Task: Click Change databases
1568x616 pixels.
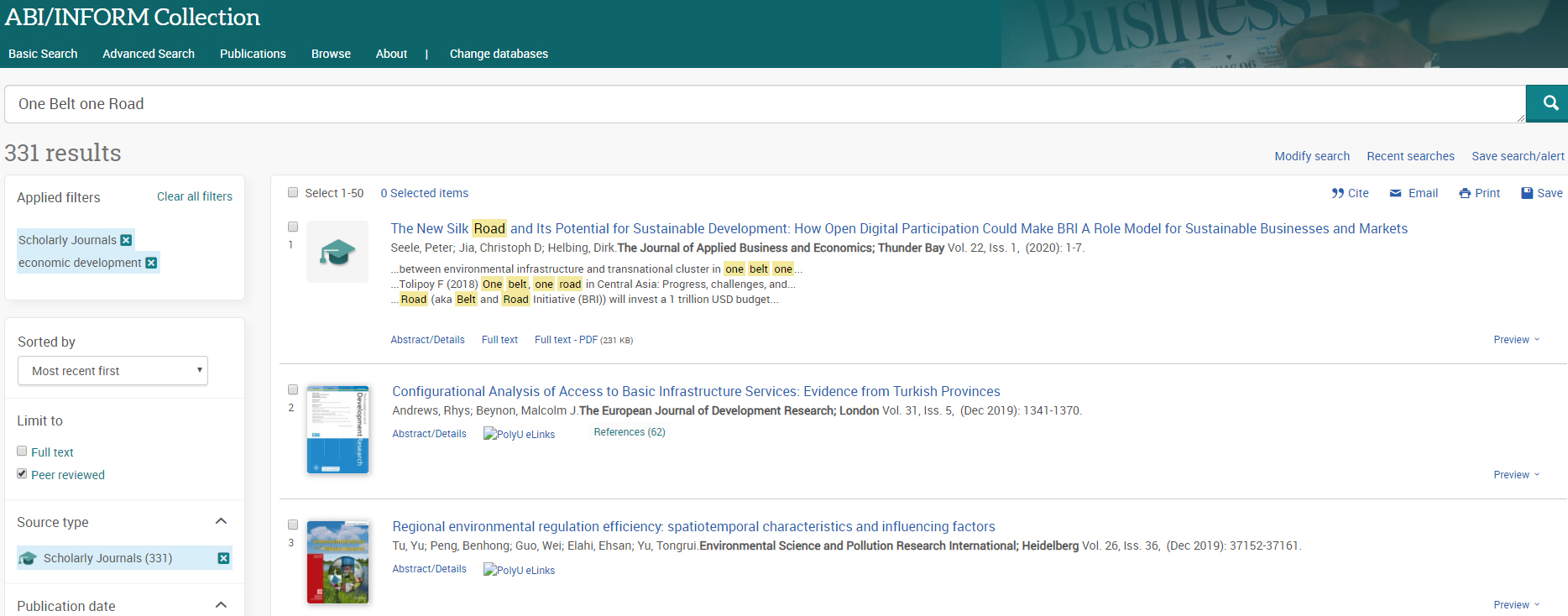Action: click(x=499, y=54)
